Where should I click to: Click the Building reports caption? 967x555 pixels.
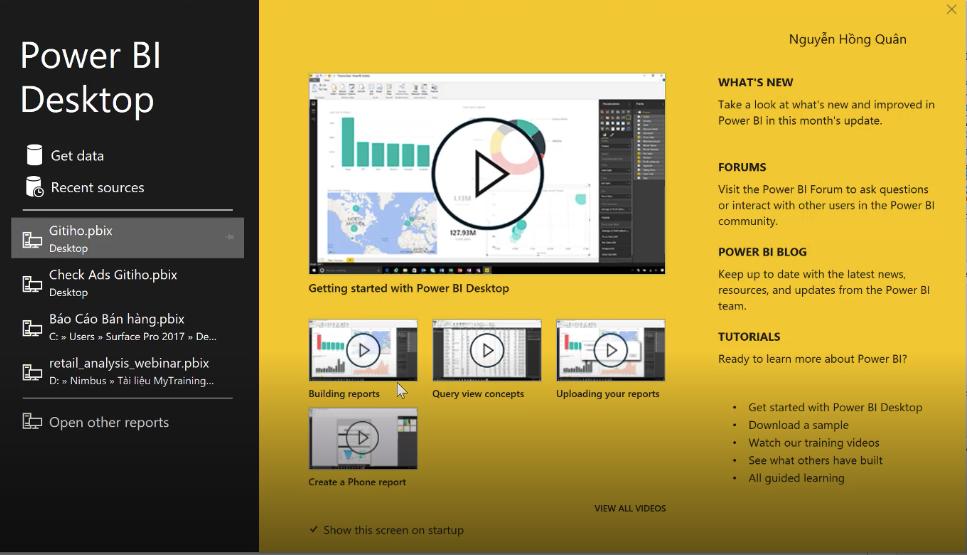coord(344,393)
